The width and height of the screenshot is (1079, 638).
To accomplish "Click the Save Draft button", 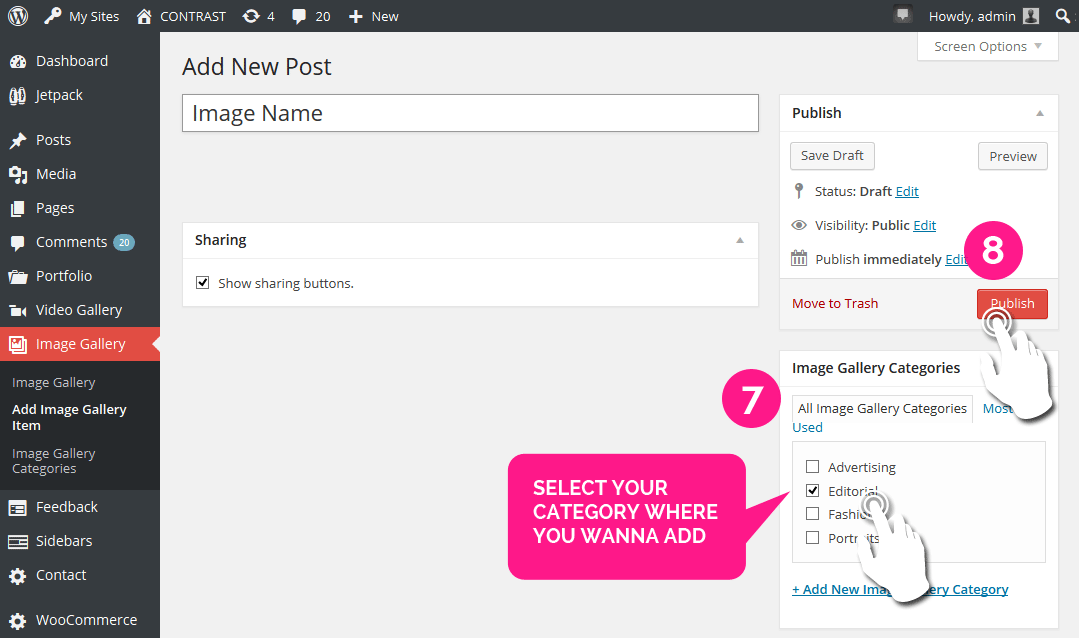I will pyautogui.click(x=832, y=156).
